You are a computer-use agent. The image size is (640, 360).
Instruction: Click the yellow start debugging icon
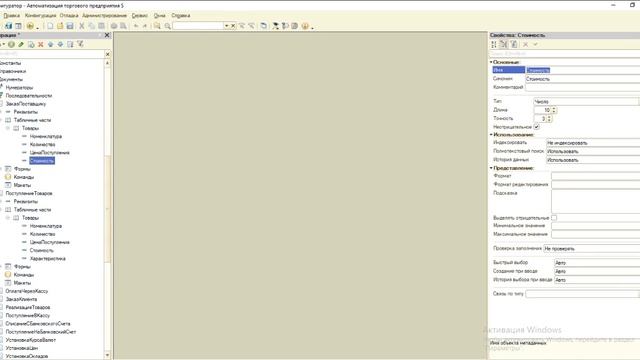30,26
